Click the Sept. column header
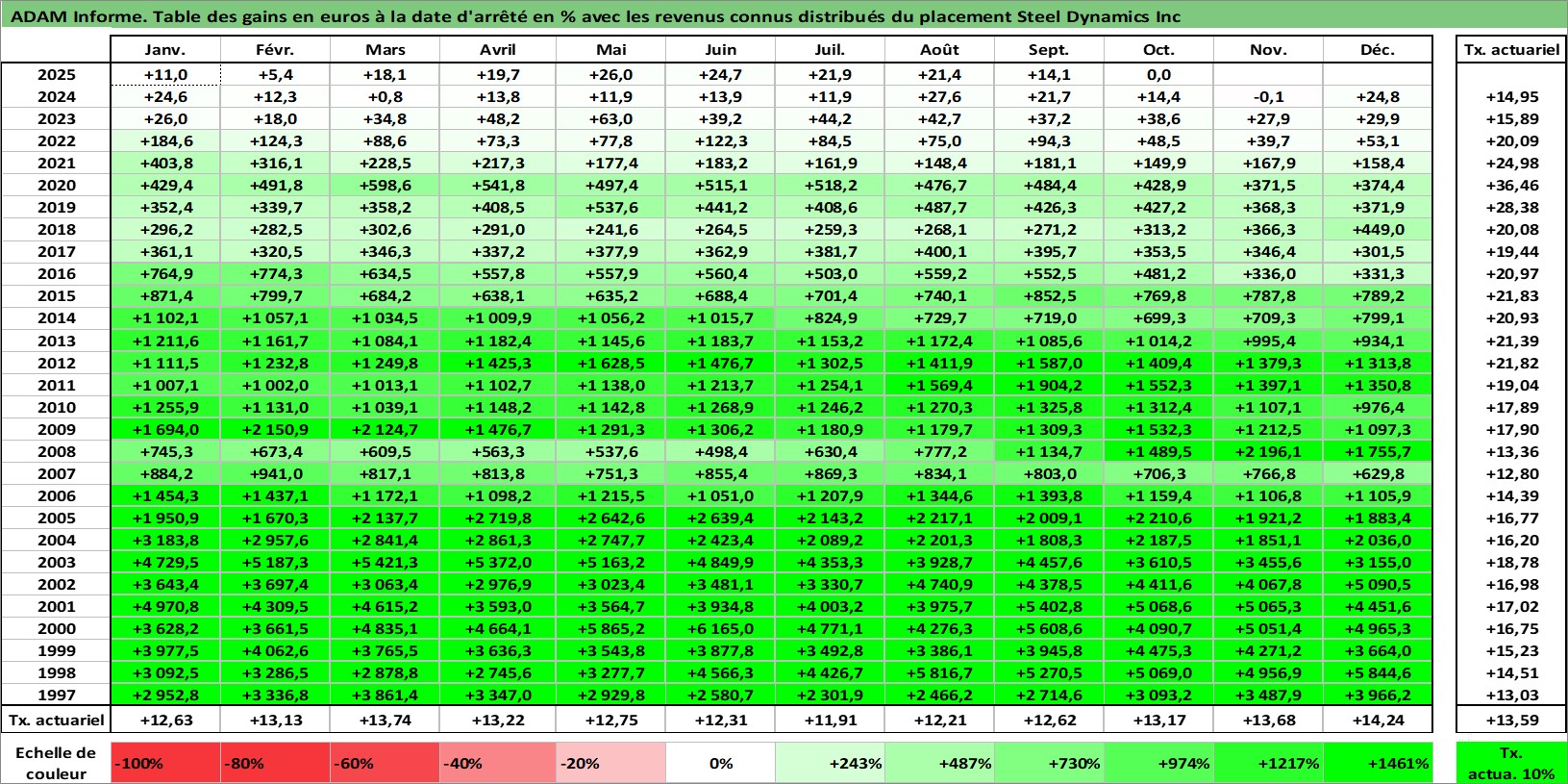Viewport: 1568px width, 784px height. point(1049,50)
